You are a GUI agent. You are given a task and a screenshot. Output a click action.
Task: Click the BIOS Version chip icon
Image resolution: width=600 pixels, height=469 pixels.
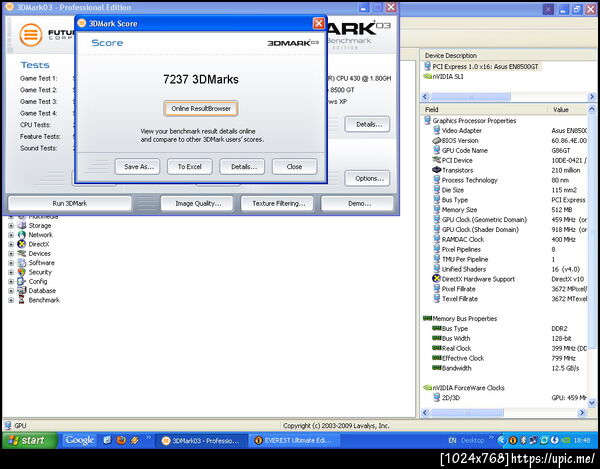click(437, 140)
